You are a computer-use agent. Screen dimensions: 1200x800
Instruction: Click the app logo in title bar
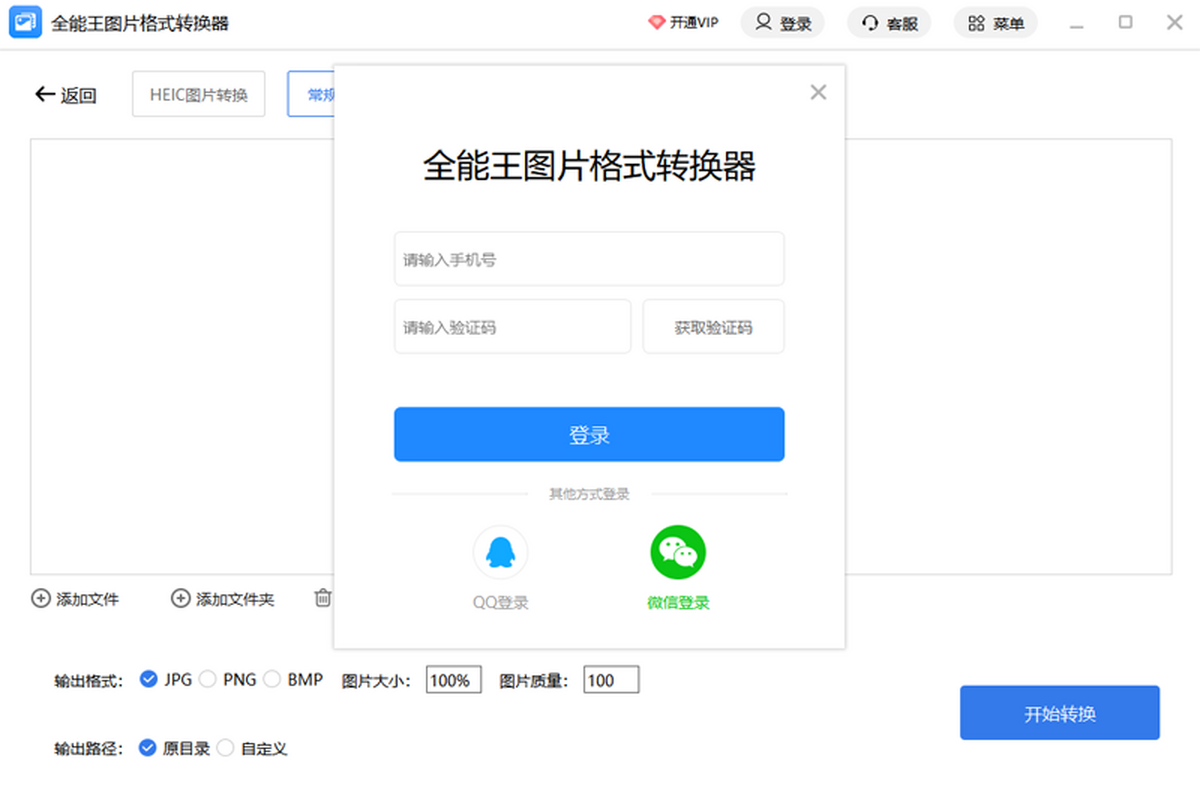click(x=25, y=22)
